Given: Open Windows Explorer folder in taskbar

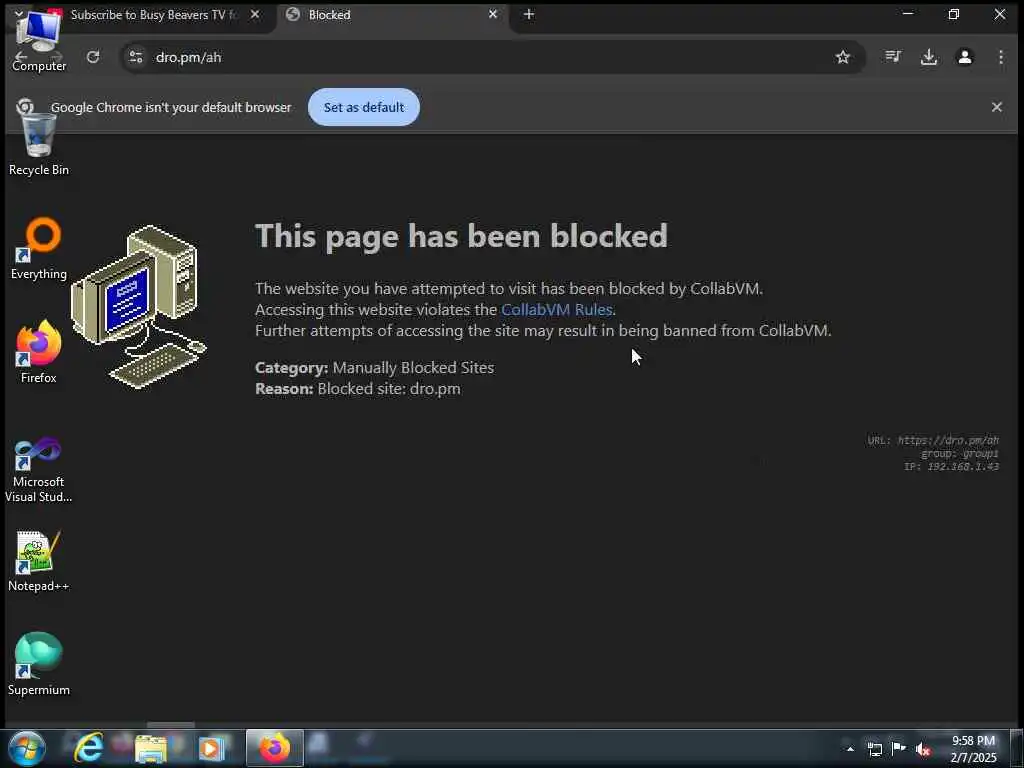Looking at the screenshot, I should coord(150,748).
